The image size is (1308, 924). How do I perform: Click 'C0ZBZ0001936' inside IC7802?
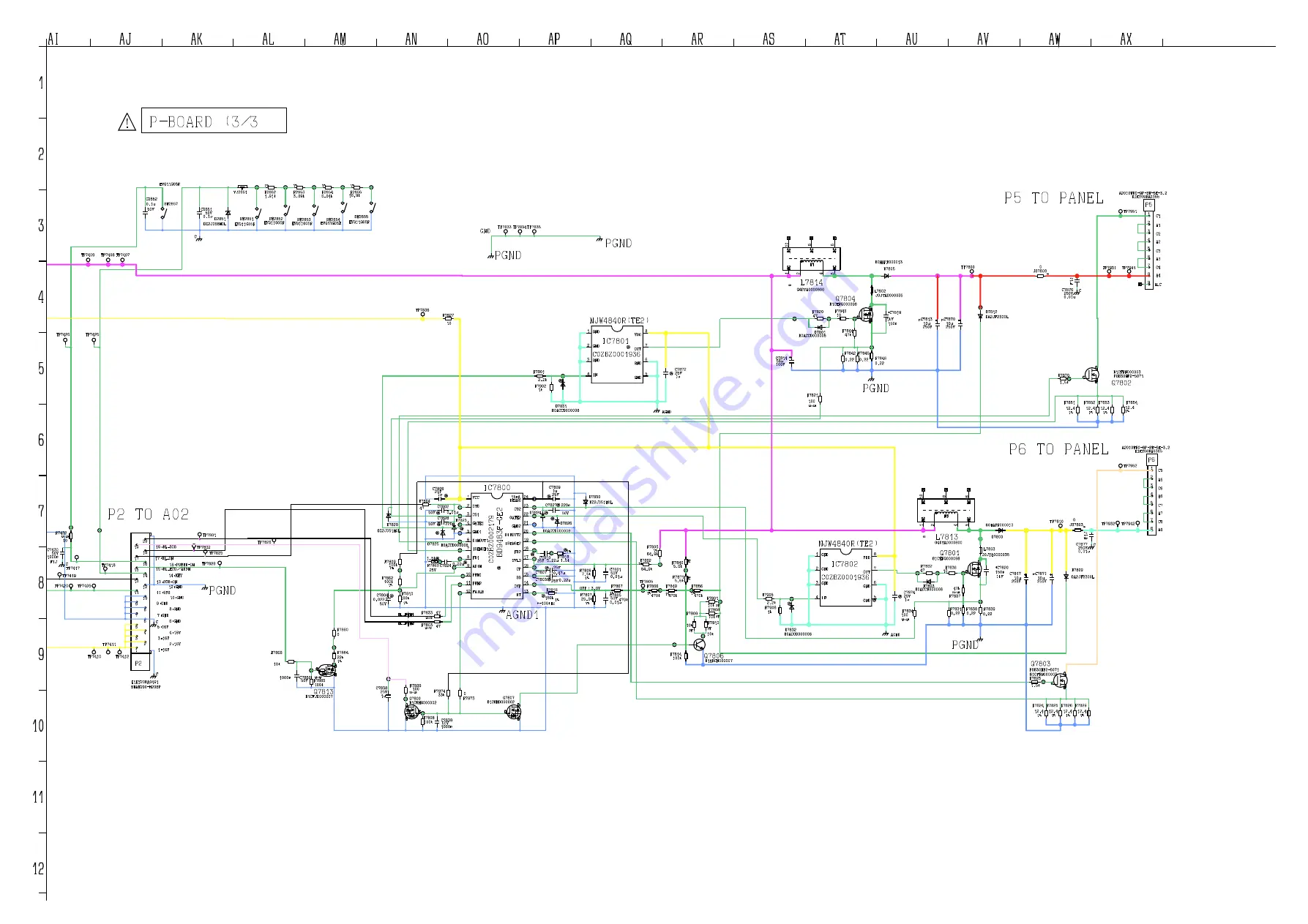845,577
